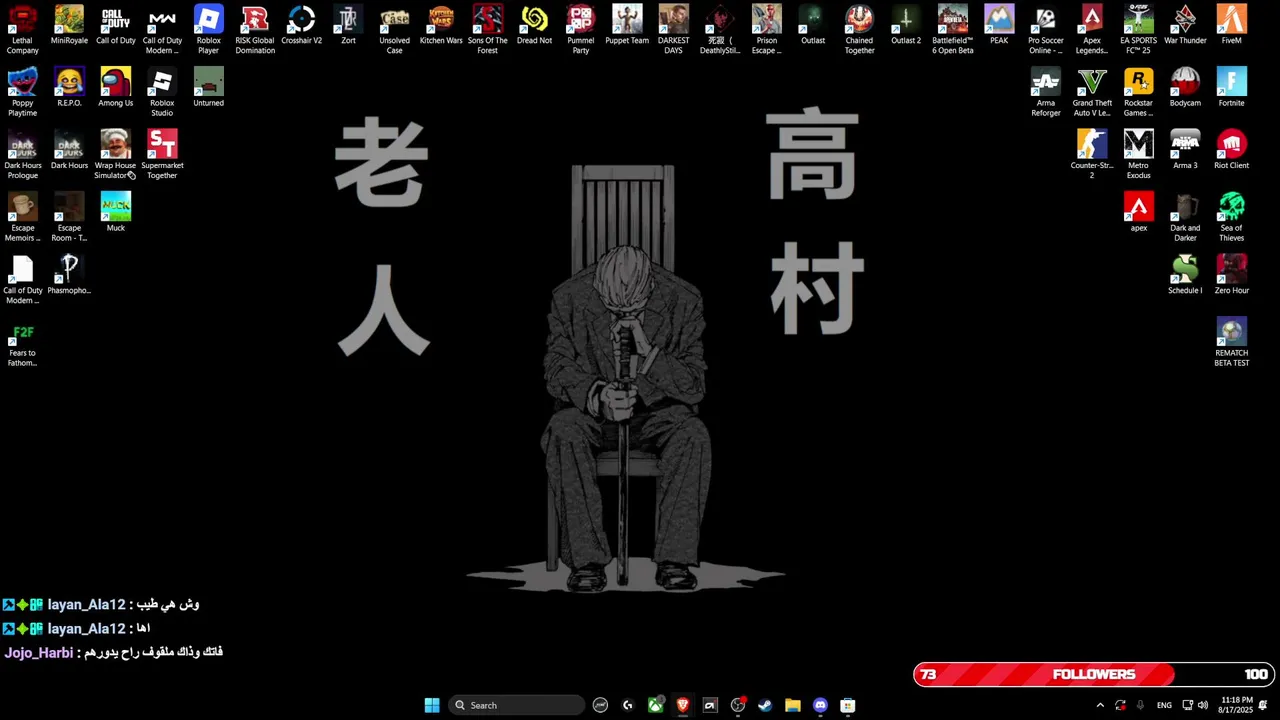The width and height of the screenshot is (1280, 720).
Task: Select the Unturned shortcut
Action: pyautogui.click(x=208, y=87)
